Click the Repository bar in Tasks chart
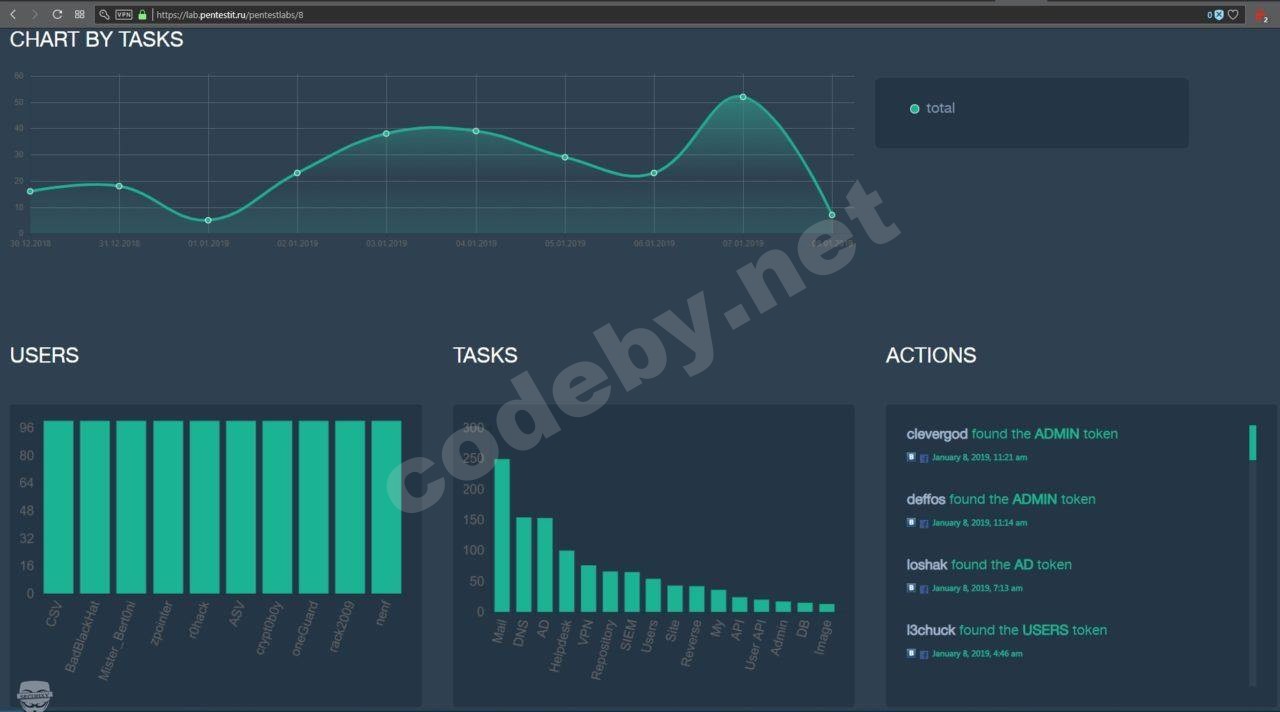This screenshot has width=1280, height=712. (610, 592)
